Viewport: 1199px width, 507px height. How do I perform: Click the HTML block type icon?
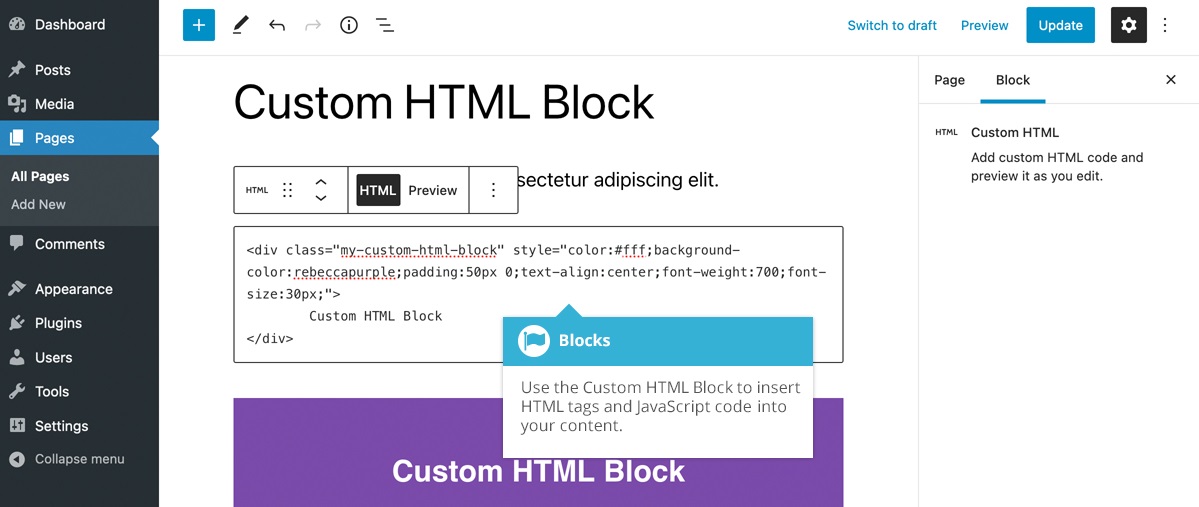click(x=257, y=190)
